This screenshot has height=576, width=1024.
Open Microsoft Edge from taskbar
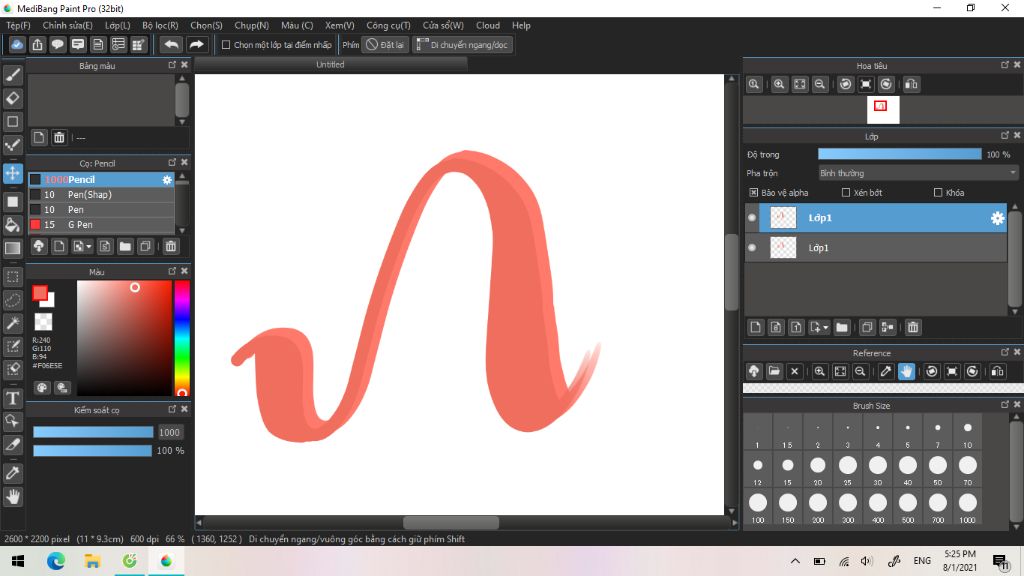point(56,561)
